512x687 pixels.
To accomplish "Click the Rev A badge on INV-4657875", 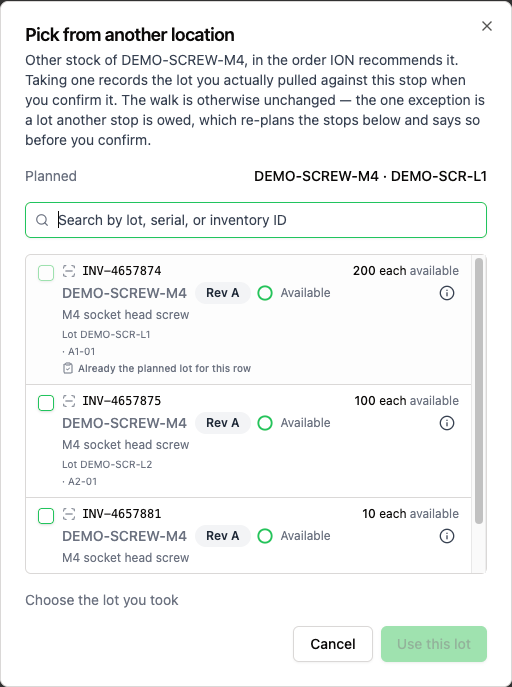I will point(222,423).
